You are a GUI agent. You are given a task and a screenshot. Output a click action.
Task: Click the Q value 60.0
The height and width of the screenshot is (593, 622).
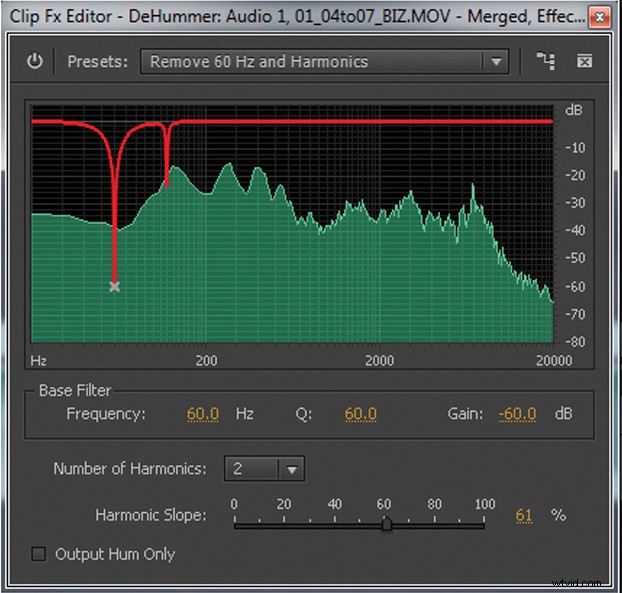tap(361, 414)
